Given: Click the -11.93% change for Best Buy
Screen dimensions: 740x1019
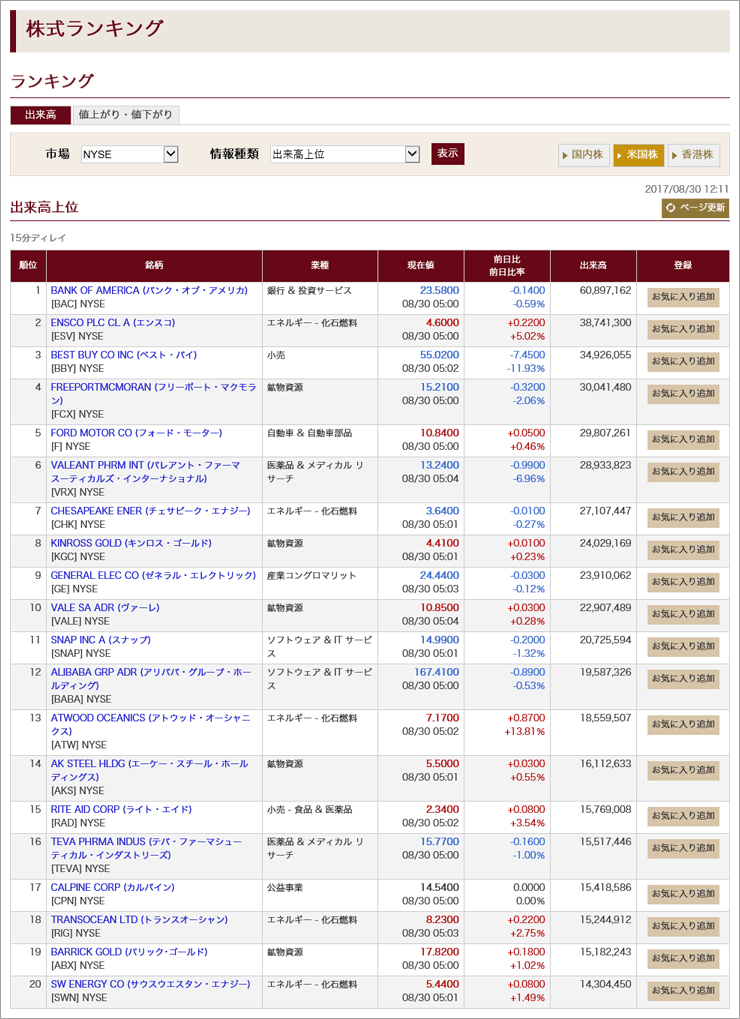Looking at the screenshot, I should tap(526, 368).
